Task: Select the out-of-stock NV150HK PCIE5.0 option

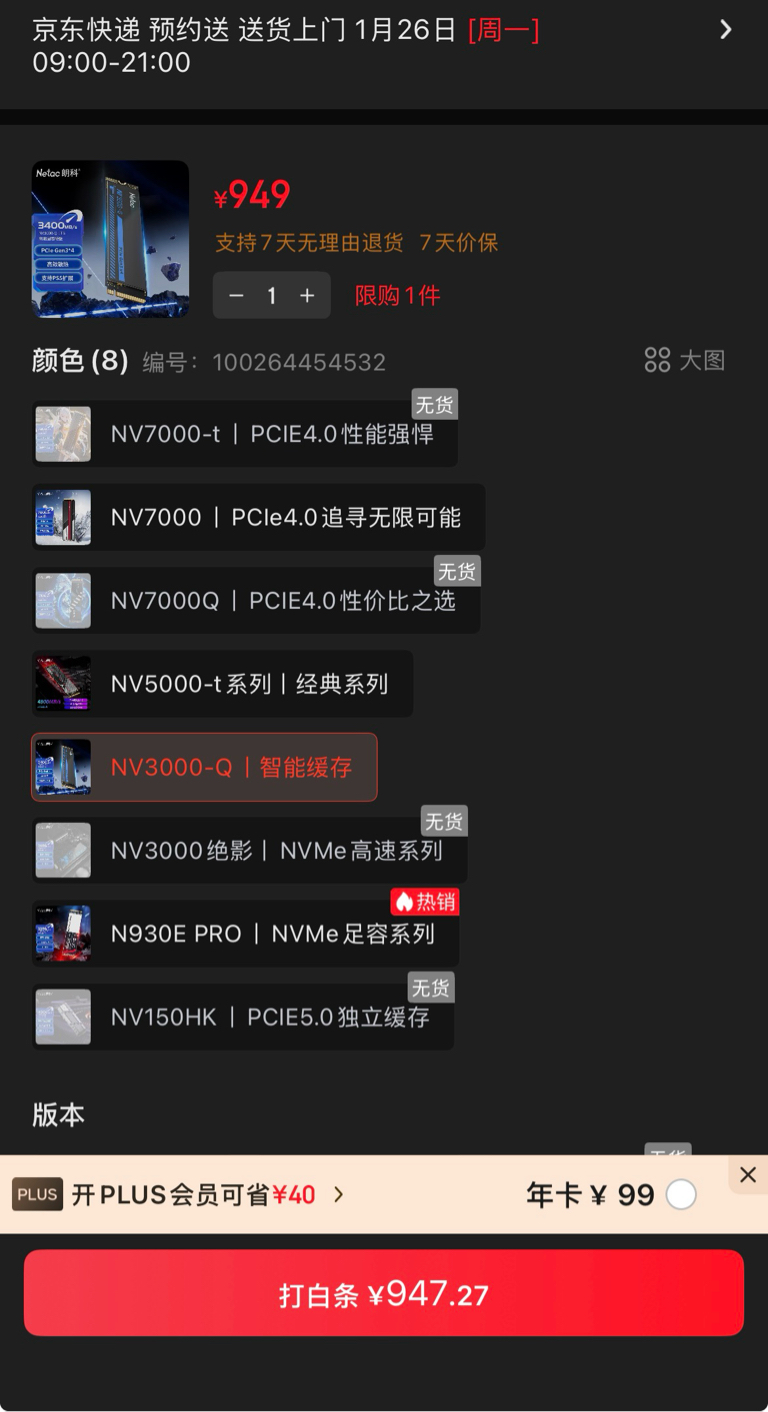Action: pyautogui.click(x=243, y=1017)
